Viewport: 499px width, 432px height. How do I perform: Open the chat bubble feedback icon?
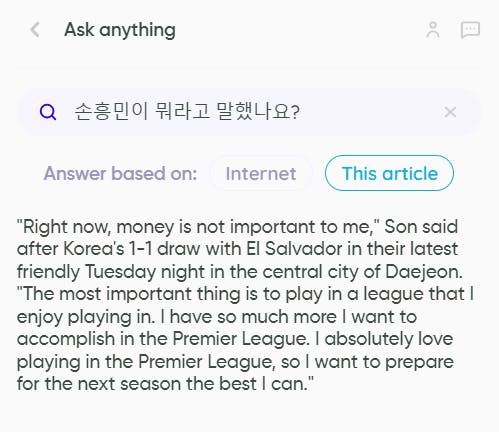click(x=470, y=30)
